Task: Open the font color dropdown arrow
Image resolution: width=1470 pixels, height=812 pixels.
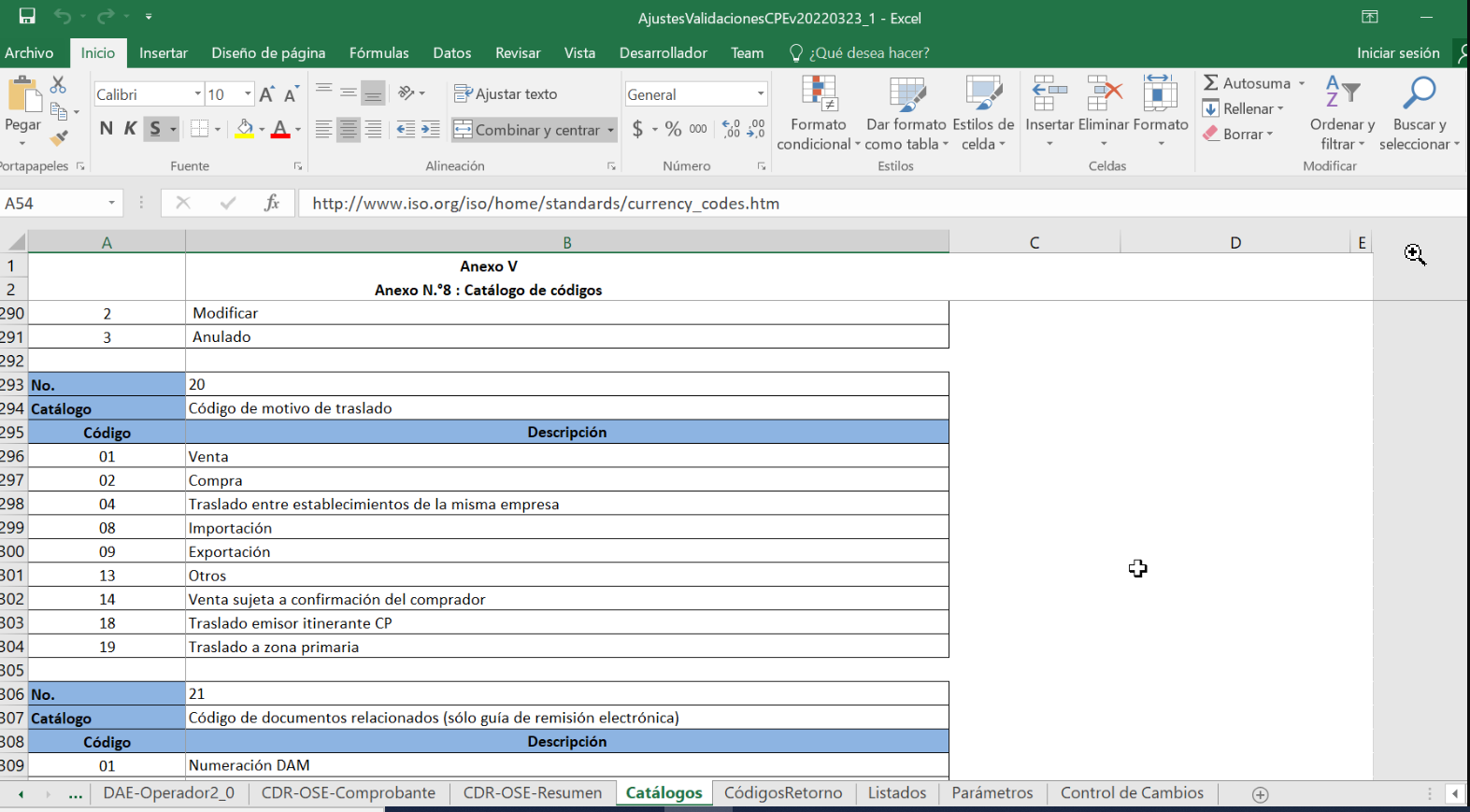Action: tap(298, 129)
